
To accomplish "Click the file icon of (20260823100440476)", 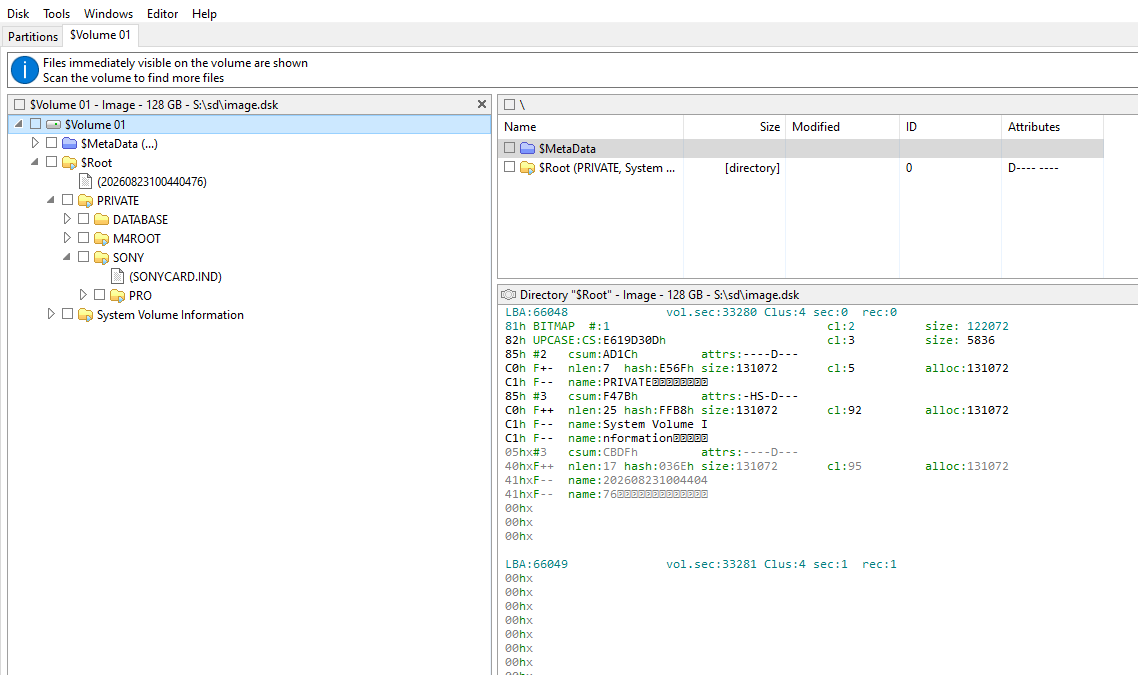I will (x=86, y=181).
